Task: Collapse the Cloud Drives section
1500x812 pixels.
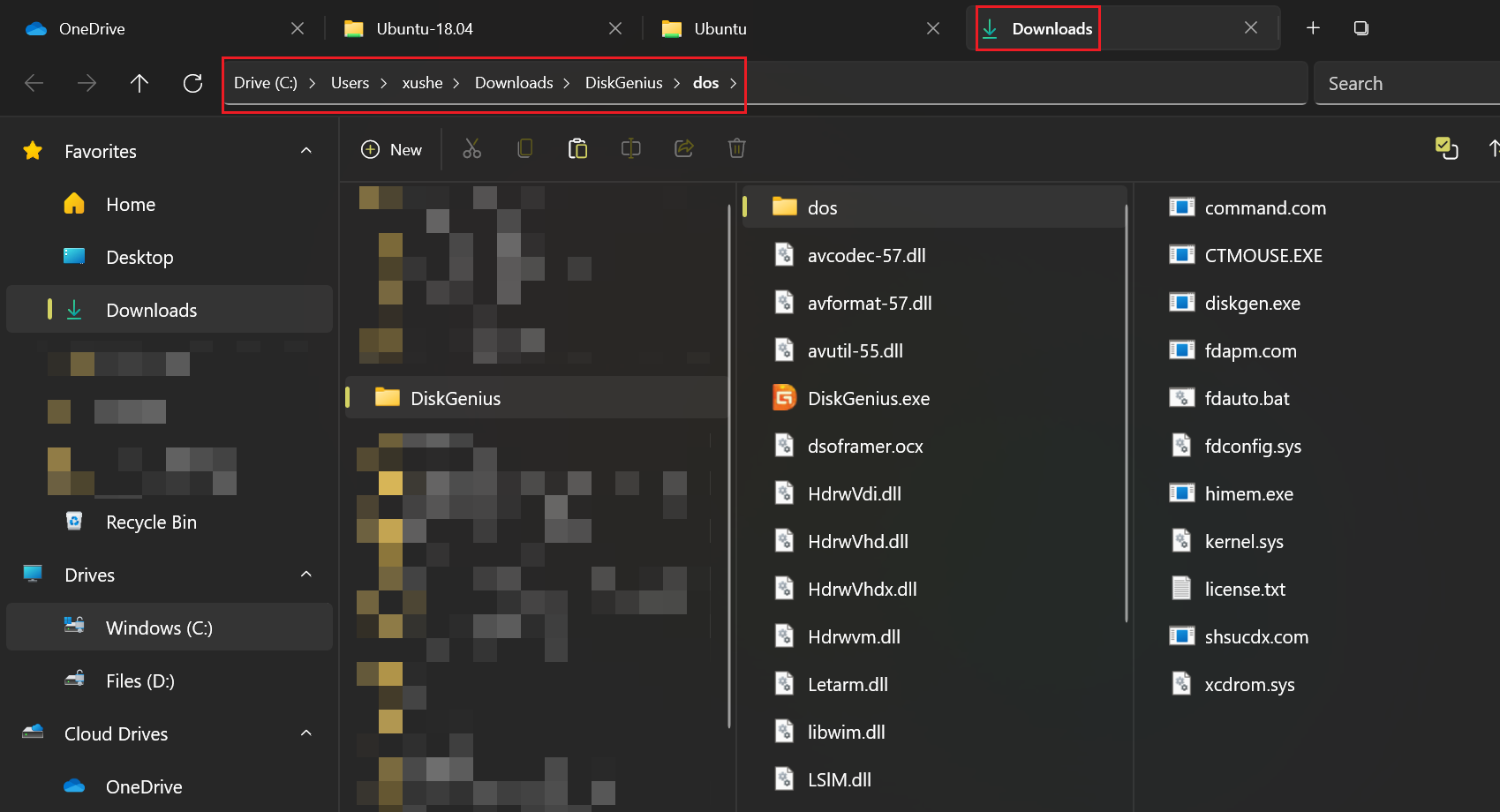Action: pyautogui.click(x=306, y=733)
